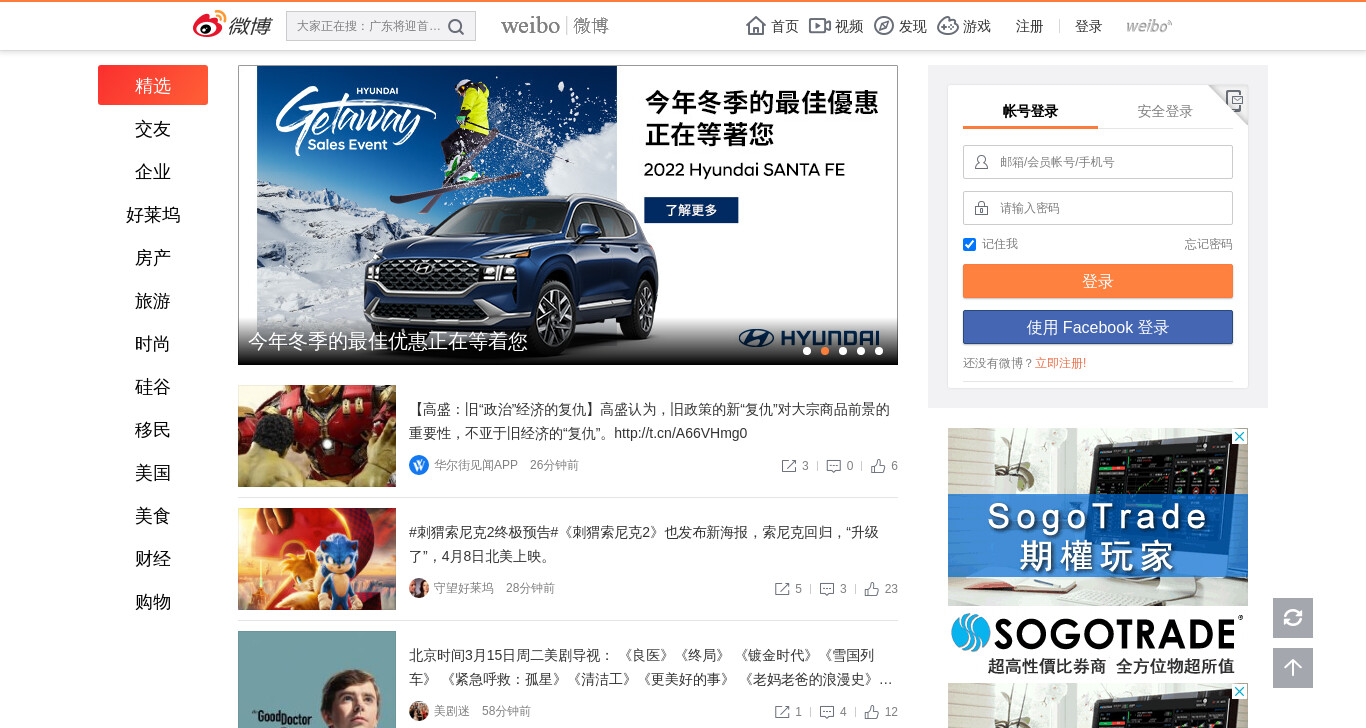Select fourth carousel dot indicator
The image size is (1366, 728).
pyautogui.click(x=861, y=351)
